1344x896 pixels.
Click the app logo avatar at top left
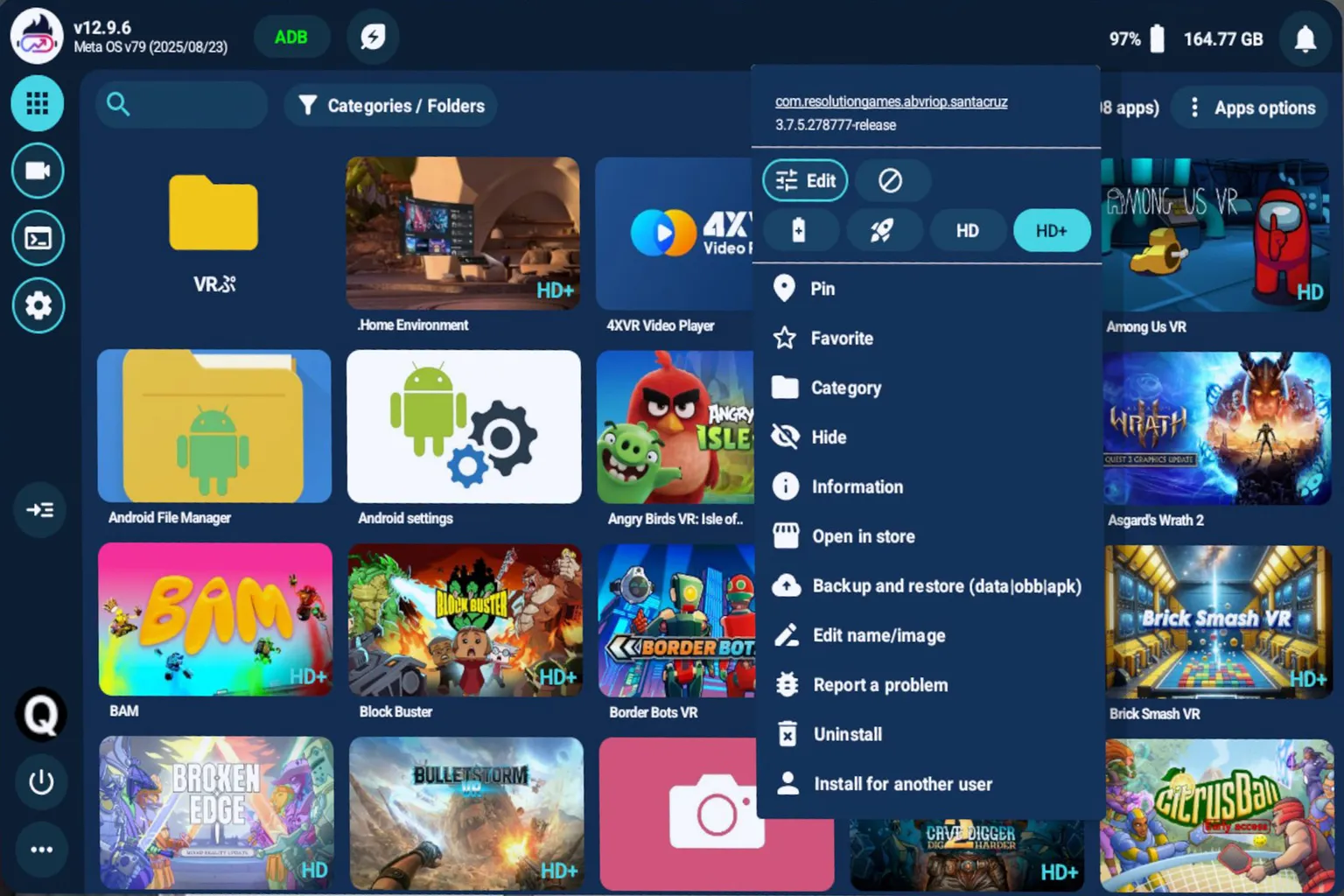[x=37, y=37]
